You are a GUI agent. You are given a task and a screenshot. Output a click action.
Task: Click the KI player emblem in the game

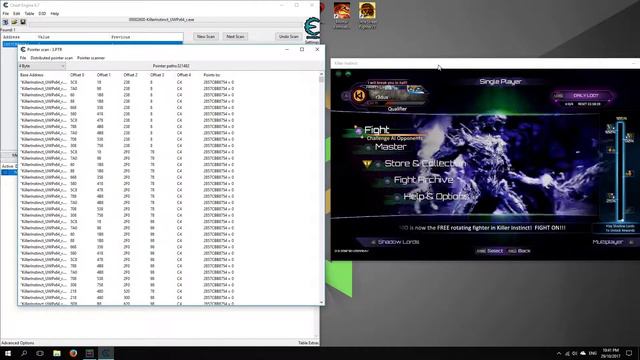pos(359,96)
